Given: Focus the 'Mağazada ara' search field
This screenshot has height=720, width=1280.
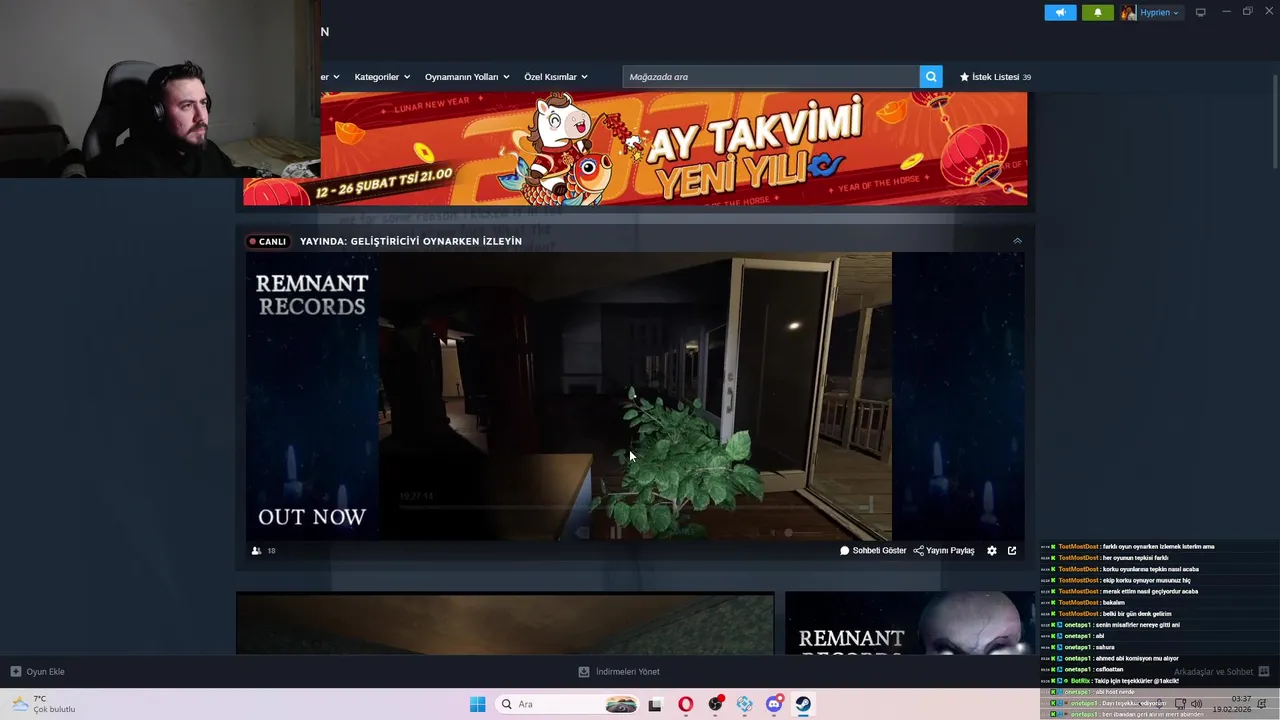Looking at the screenshot, I should pyautogui.click(x=771, y=77).
